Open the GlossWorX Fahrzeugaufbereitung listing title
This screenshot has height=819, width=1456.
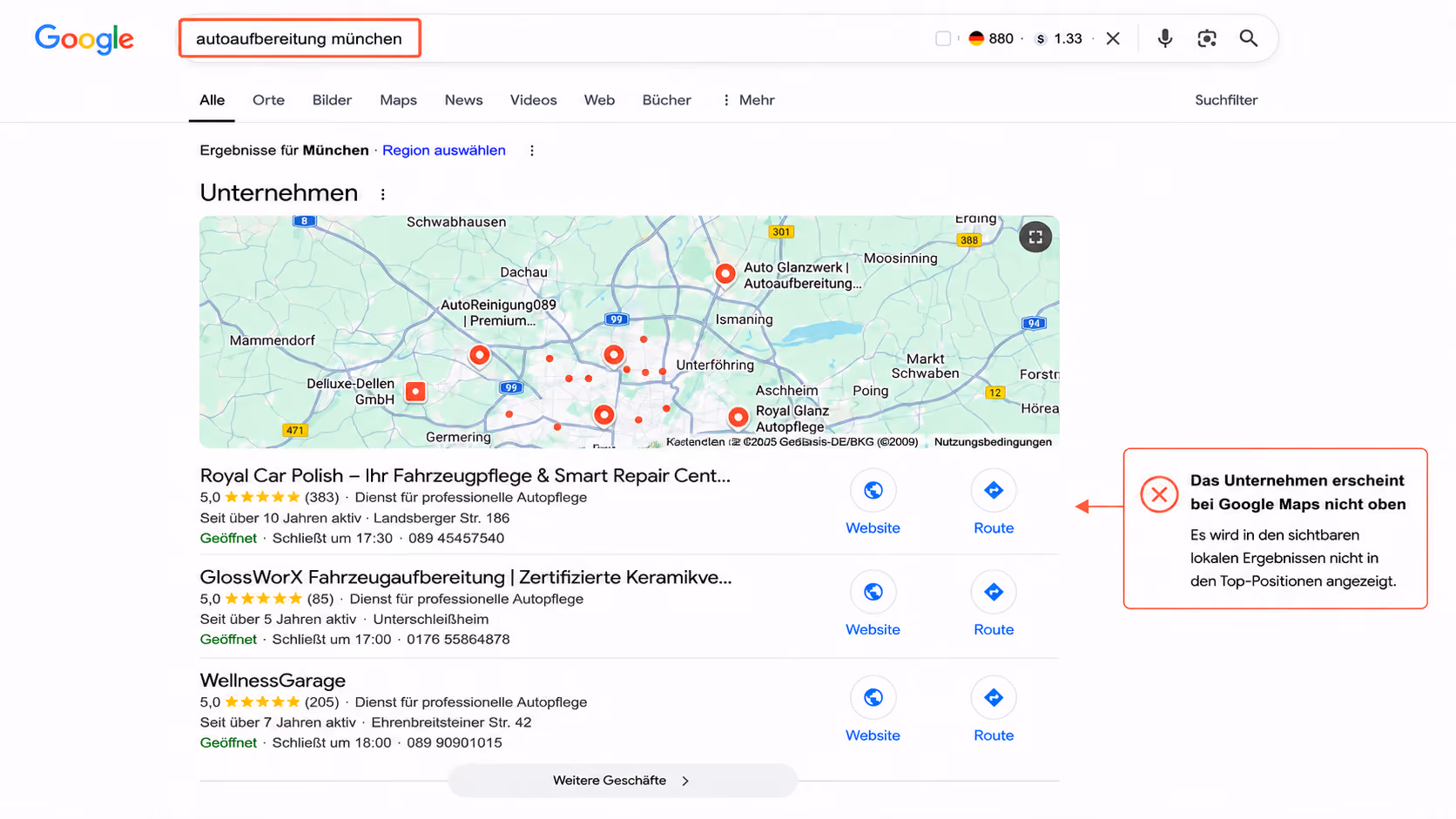[x=466, y=577]
